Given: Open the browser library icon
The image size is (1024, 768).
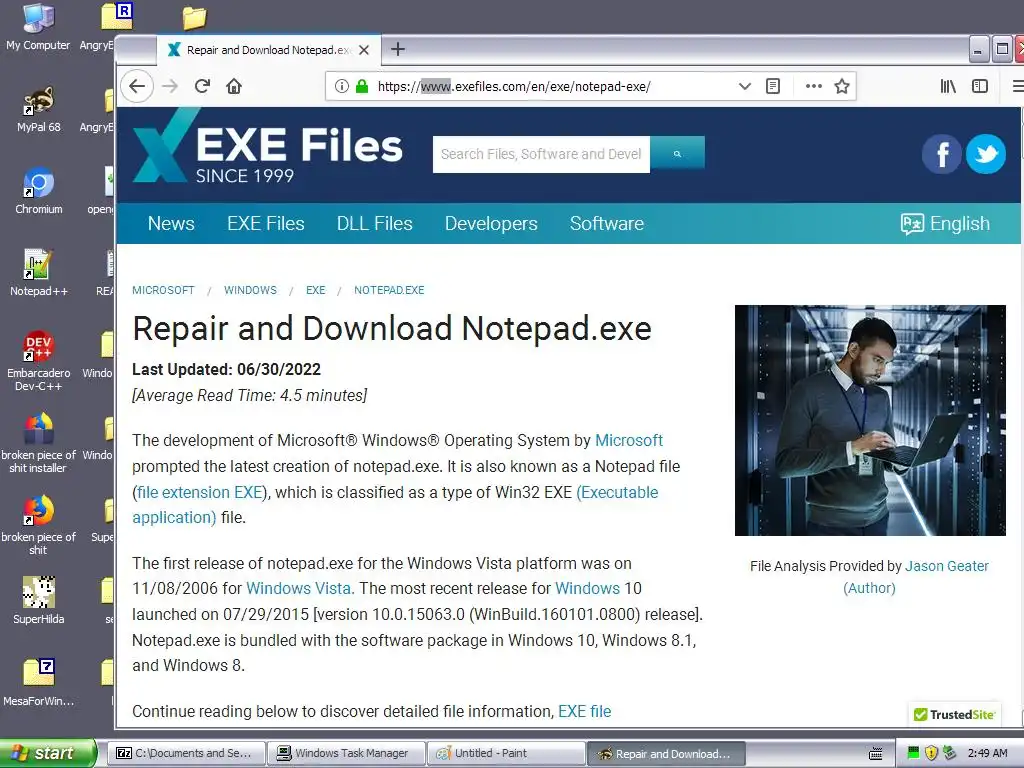Looking at the screenshot, I should (x=948, y=86).
